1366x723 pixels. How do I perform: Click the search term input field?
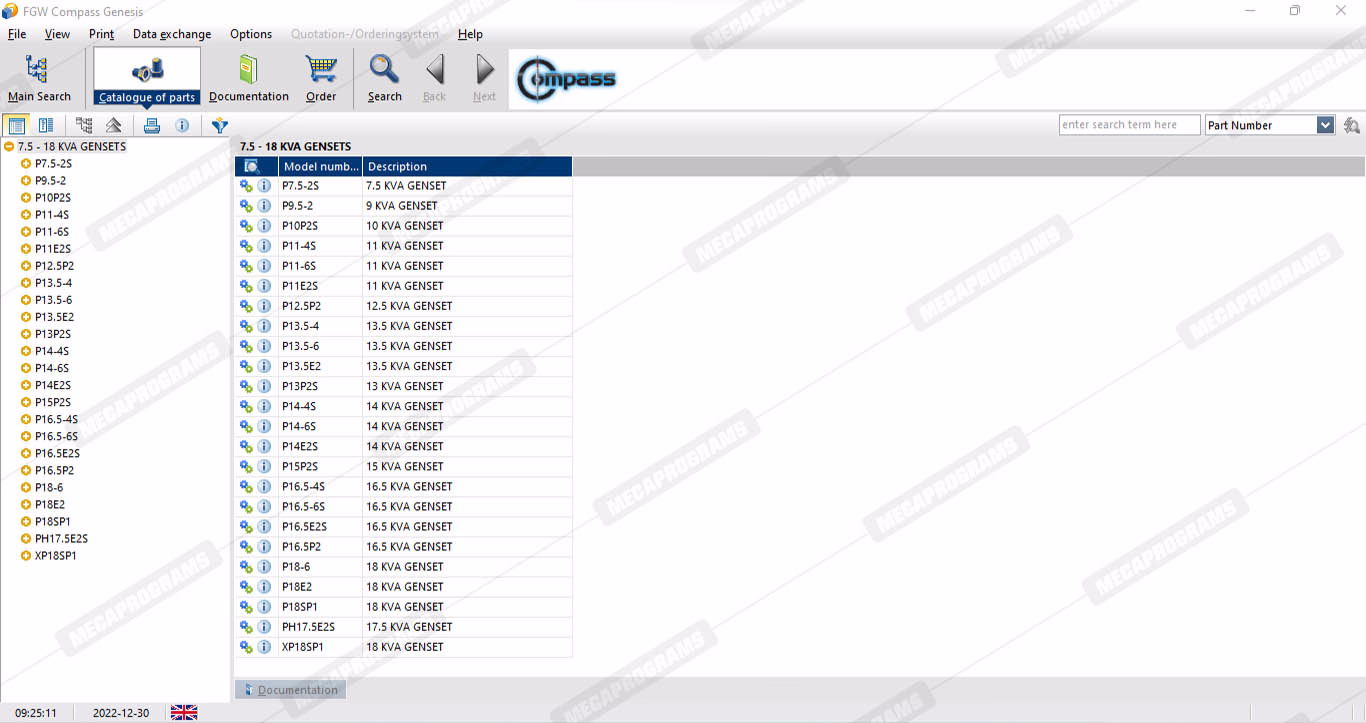click(x=1130, y=125)
